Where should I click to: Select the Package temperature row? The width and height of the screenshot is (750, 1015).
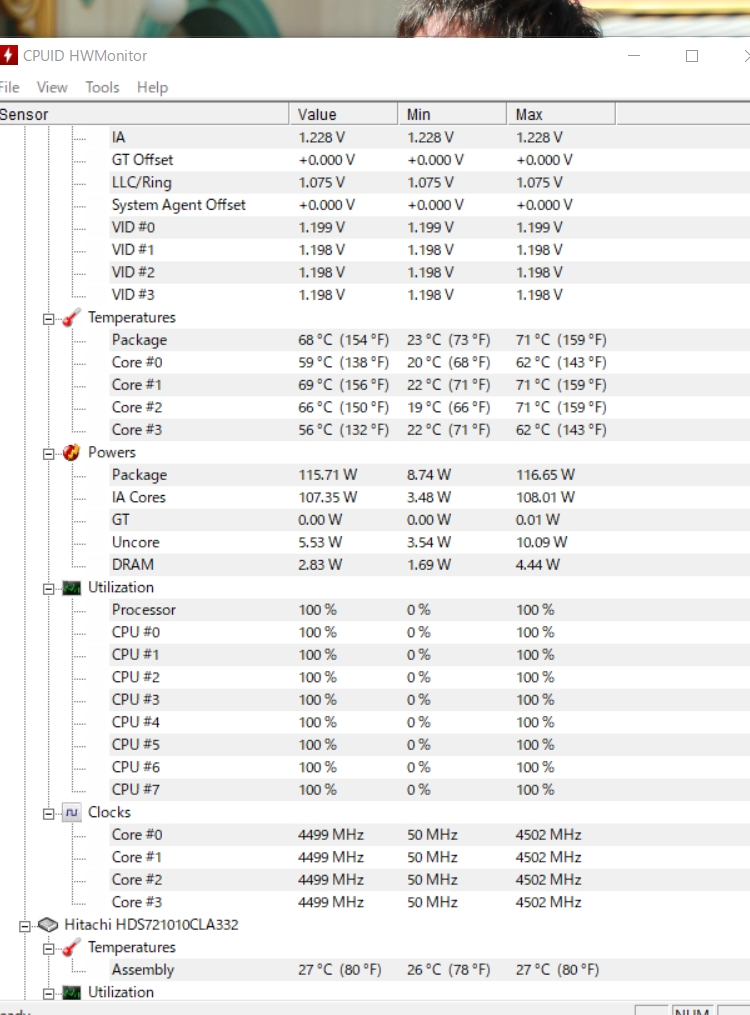click(139, 340)
